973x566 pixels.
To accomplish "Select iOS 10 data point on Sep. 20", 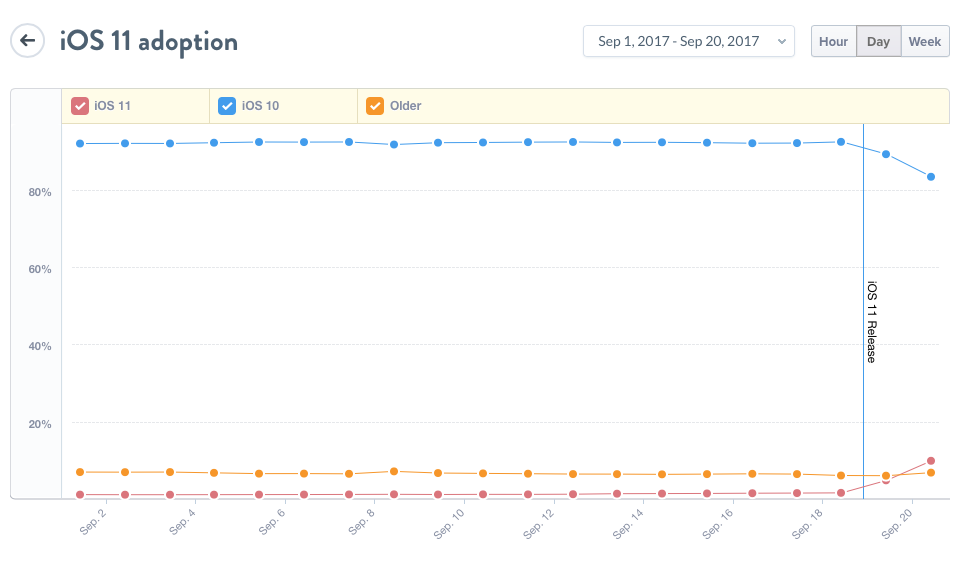I will [x=931, y=177].
